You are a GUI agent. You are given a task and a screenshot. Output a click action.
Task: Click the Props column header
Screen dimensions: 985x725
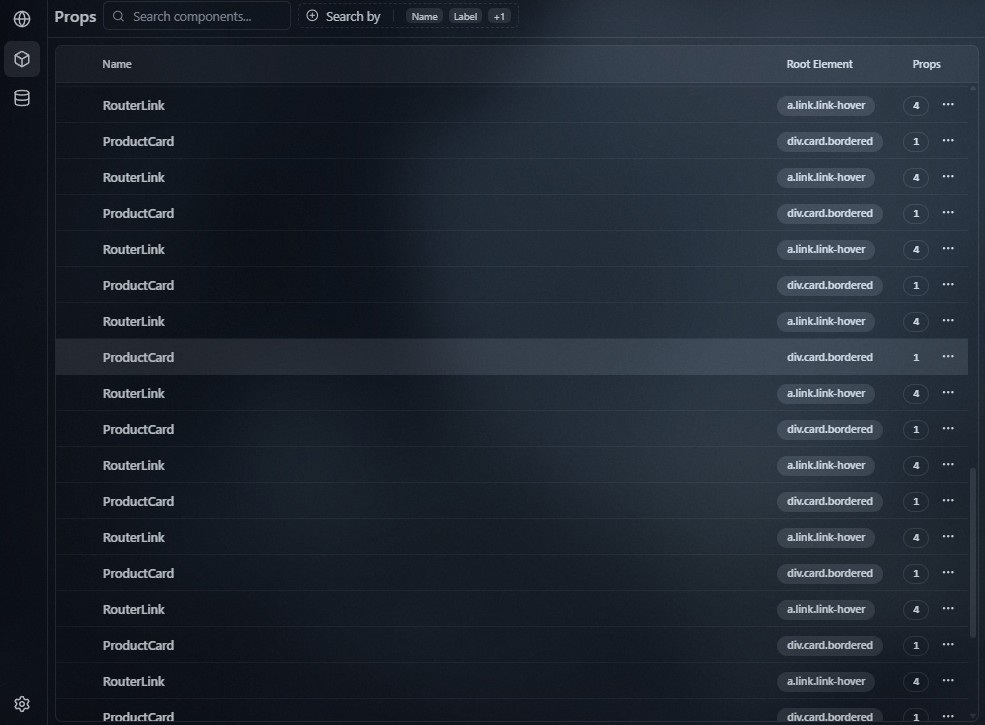tap(926, 64)
